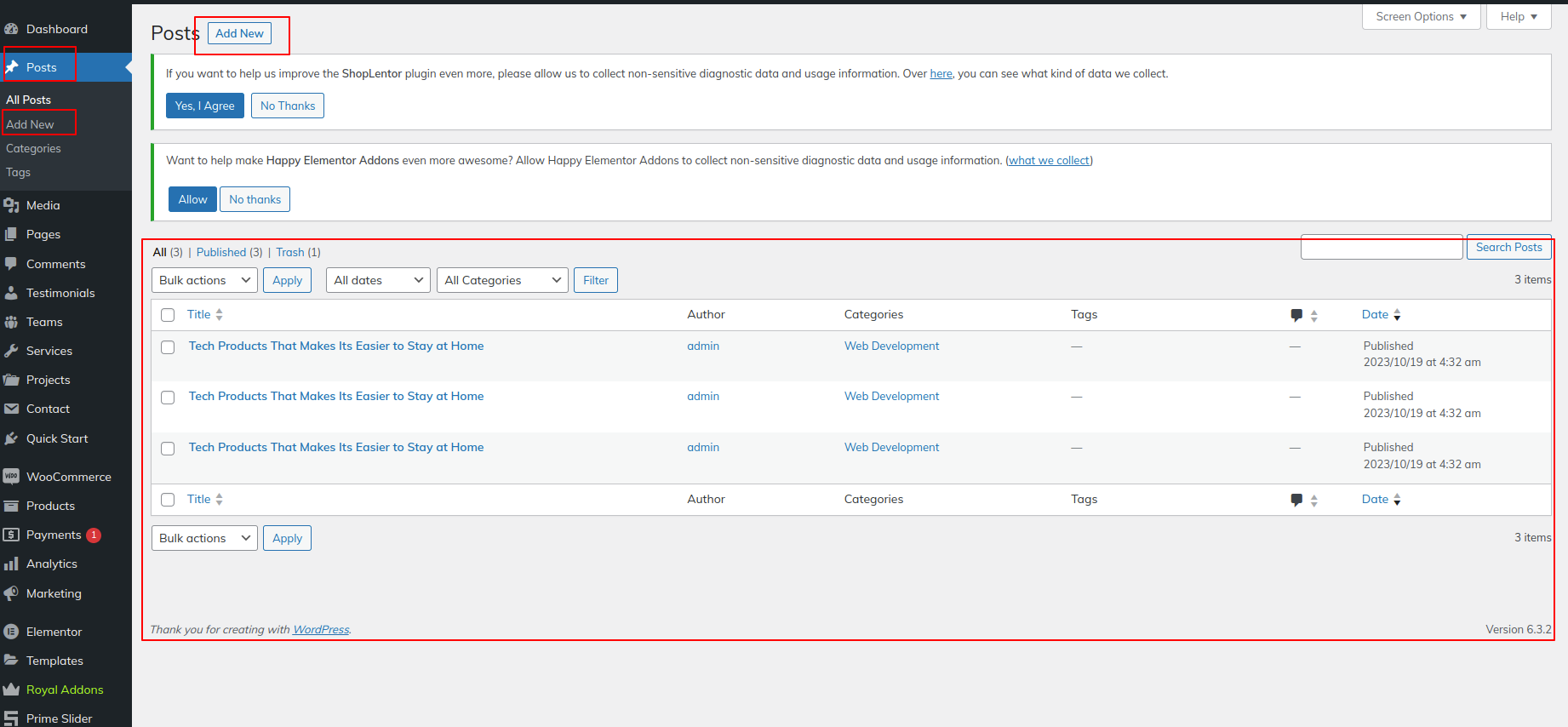Open the top Bulk actions dropdown

(x=204, y=280)
